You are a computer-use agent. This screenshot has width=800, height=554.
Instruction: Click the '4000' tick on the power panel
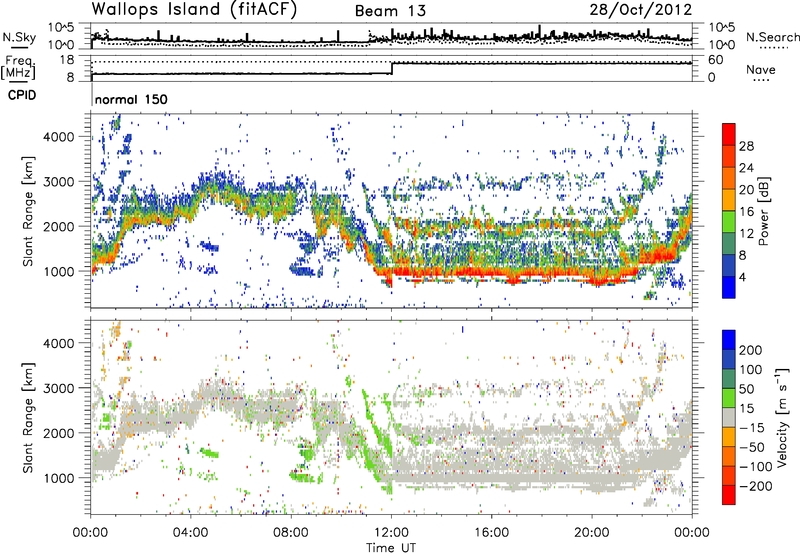(x=59, y=137)
